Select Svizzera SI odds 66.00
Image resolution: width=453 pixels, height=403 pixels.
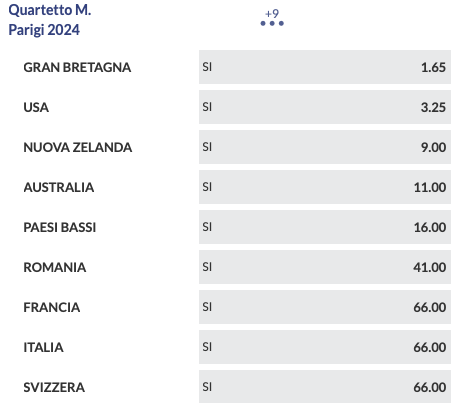click(x=325, y=387)
